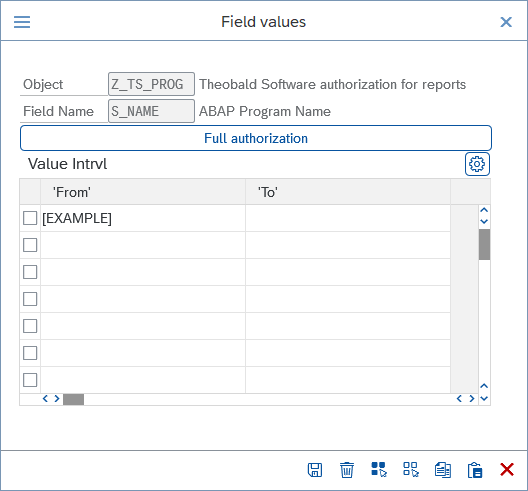Viewport: 528px width, 491px height.
Task: Click the up arrow at the top of the vertical scrollbar
Action: (484, 210)
